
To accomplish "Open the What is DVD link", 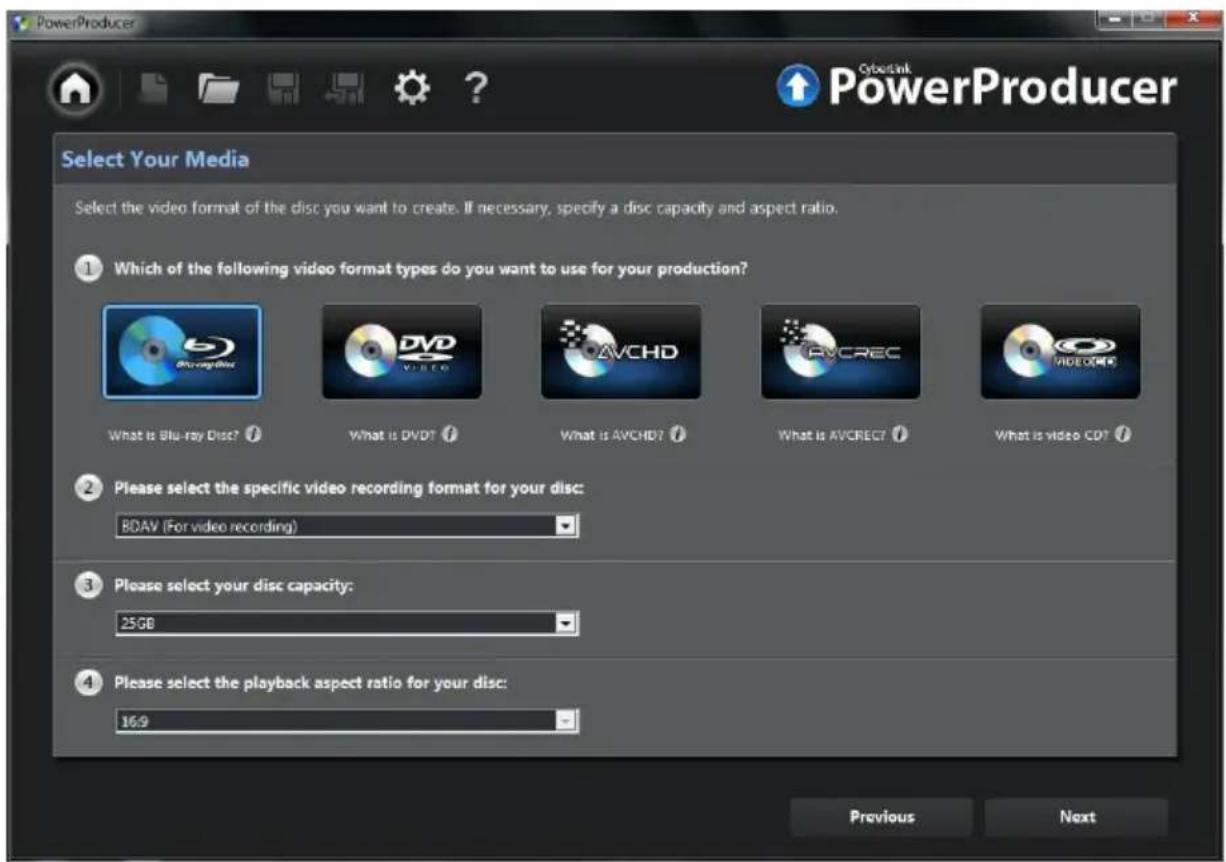I will (x=393, y=436).
